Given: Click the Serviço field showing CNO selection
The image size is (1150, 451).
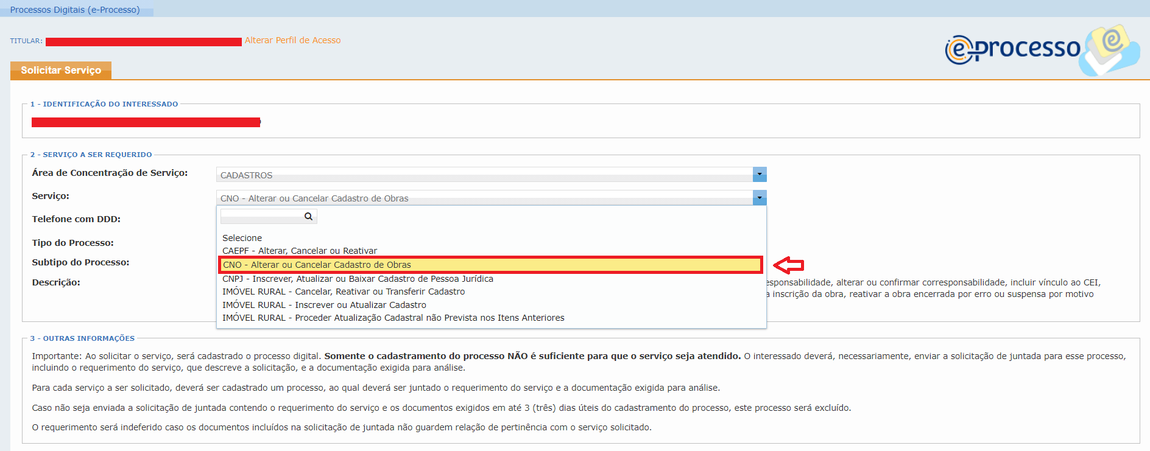Looking at the screenshot, I should click(x=485, y=198).
